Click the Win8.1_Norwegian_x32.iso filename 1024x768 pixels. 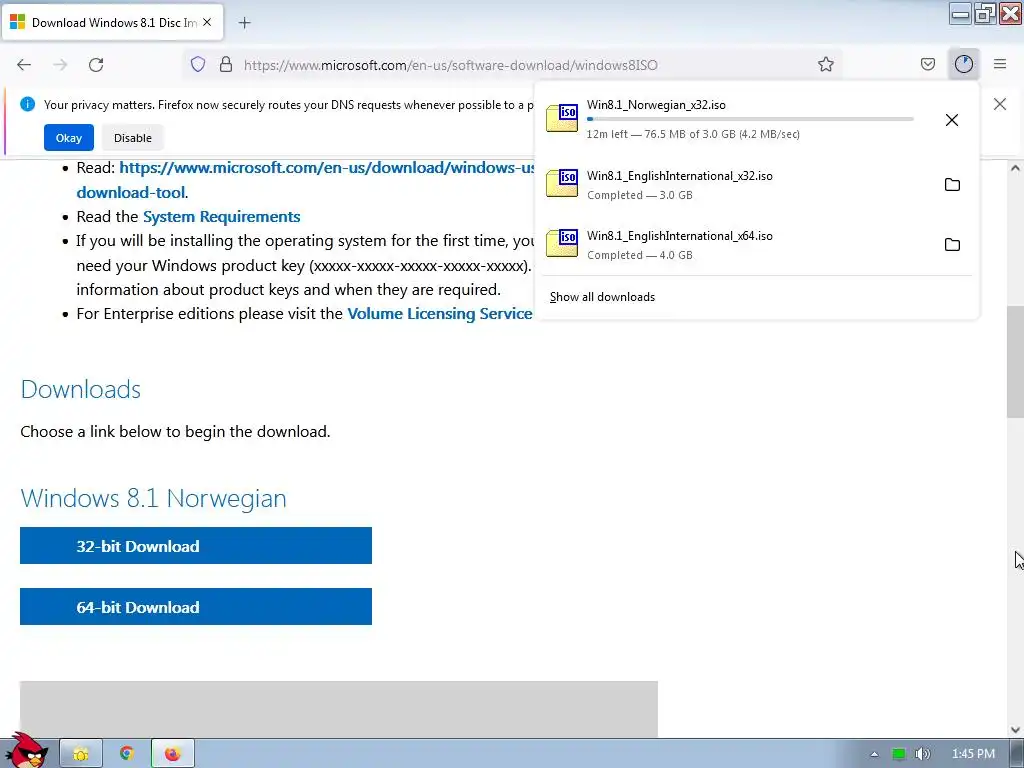coord(656,105)
